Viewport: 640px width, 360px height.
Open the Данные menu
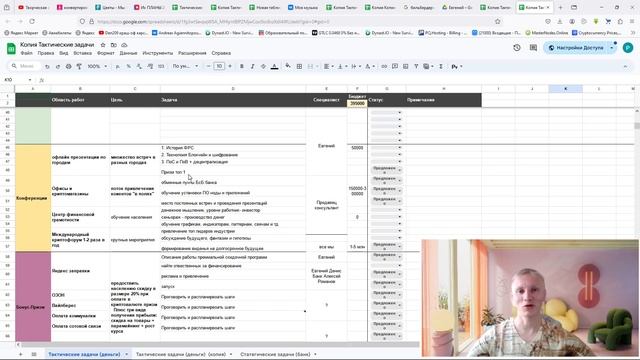[x=129, y=53]
